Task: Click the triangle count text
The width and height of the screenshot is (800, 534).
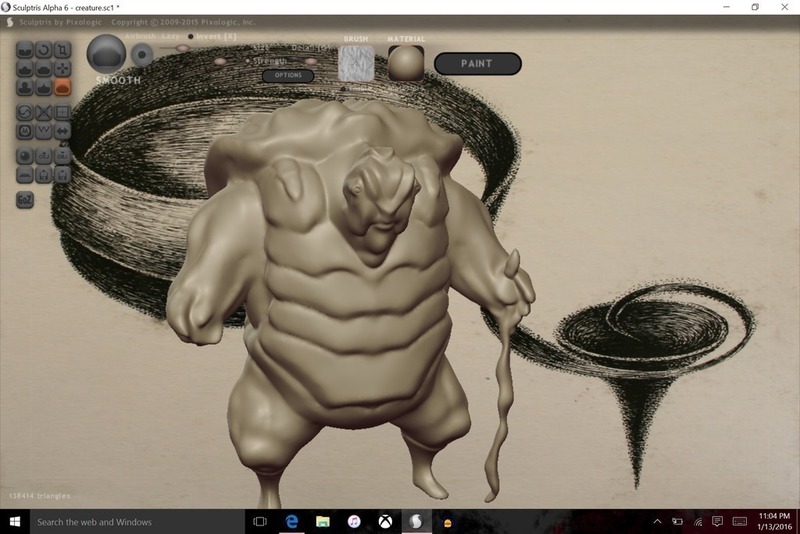Action: [39, 496]
